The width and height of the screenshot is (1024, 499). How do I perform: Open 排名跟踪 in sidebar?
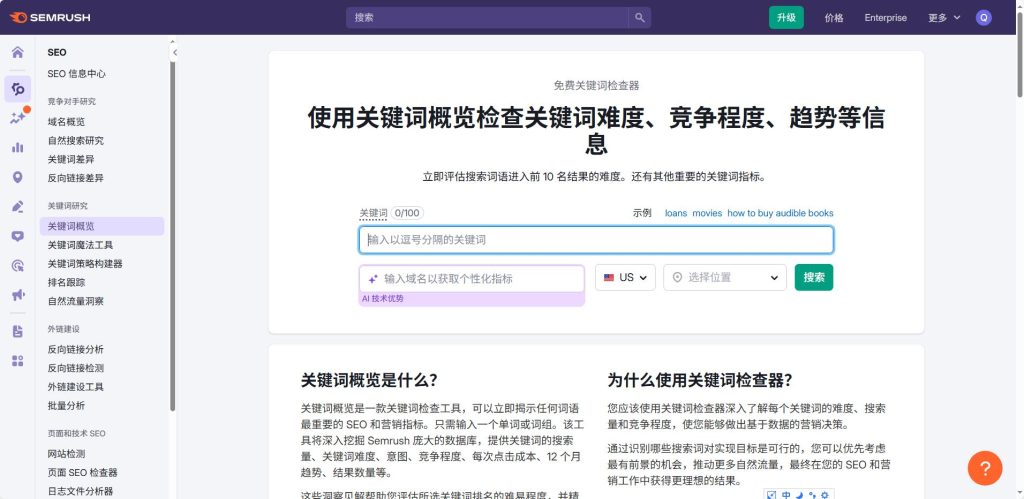coord(66,283)
